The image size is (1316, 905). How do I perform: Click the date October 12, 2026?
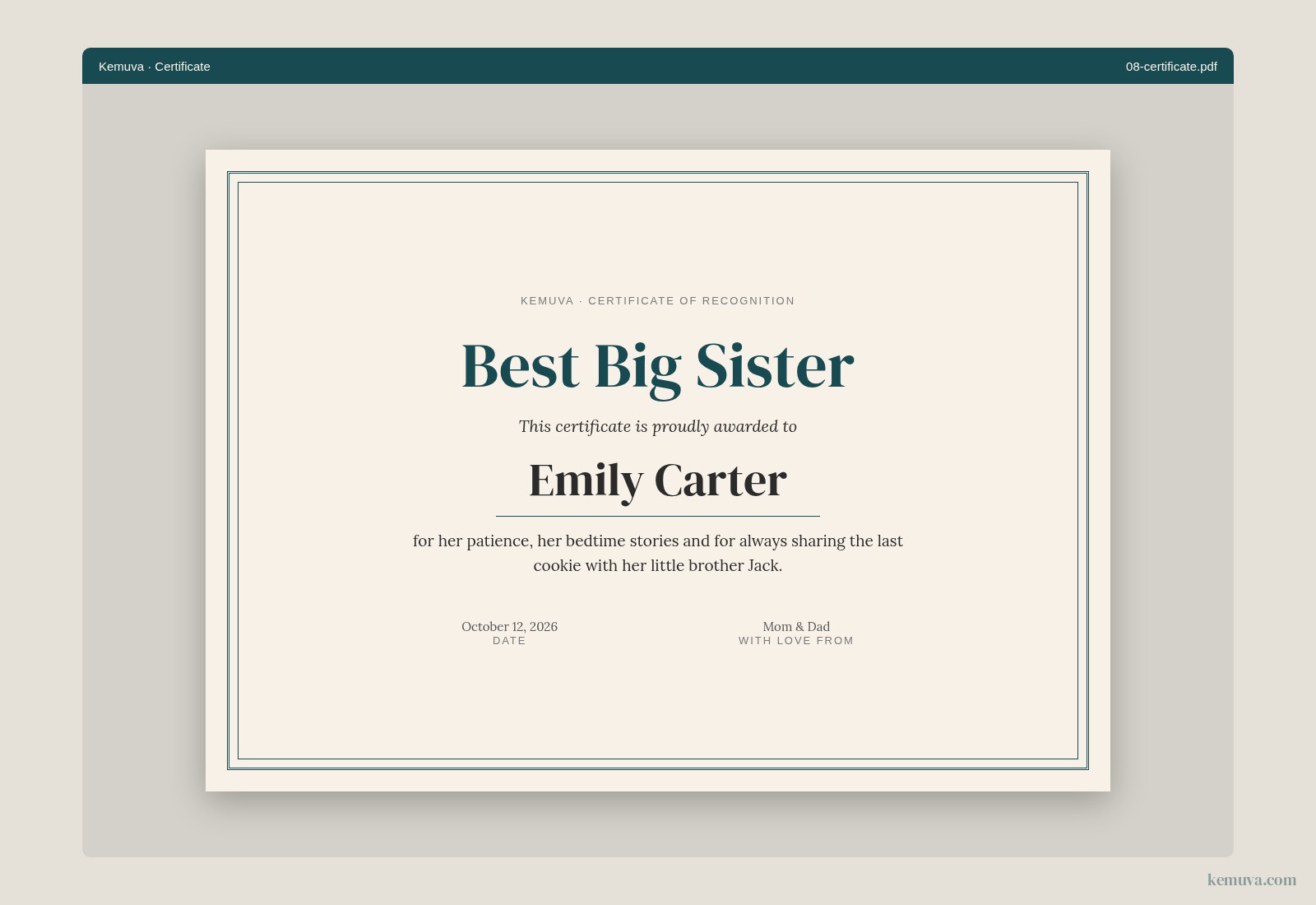pos(509,626)
